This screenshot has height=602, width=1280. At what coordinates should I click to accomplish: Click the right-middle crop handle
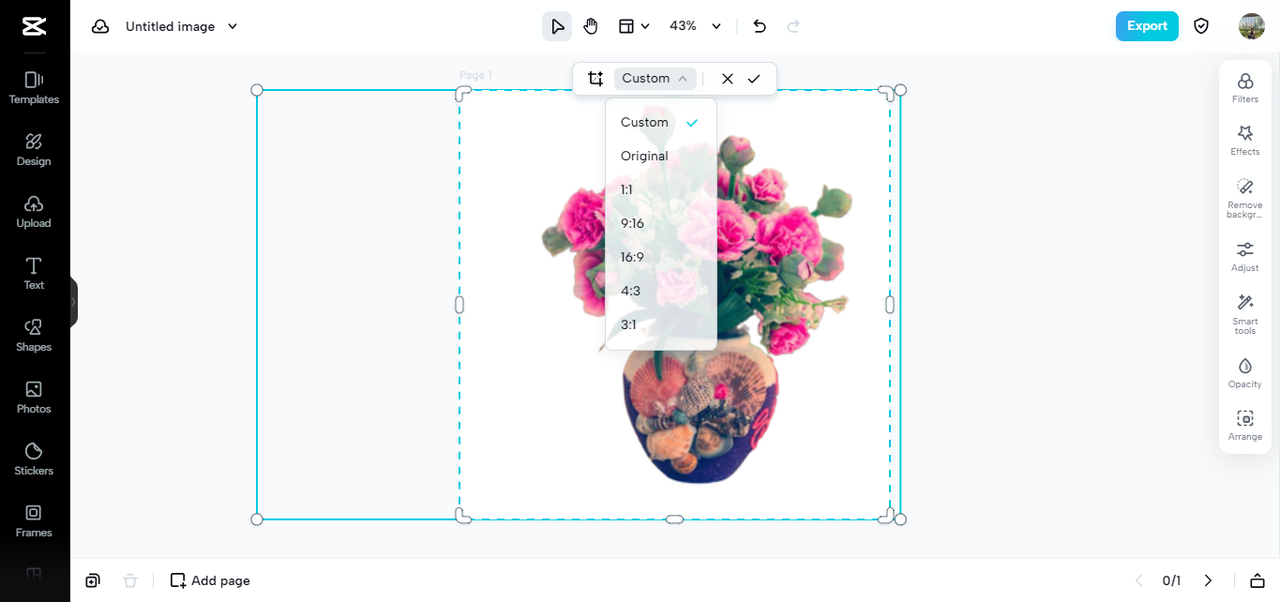890,304
